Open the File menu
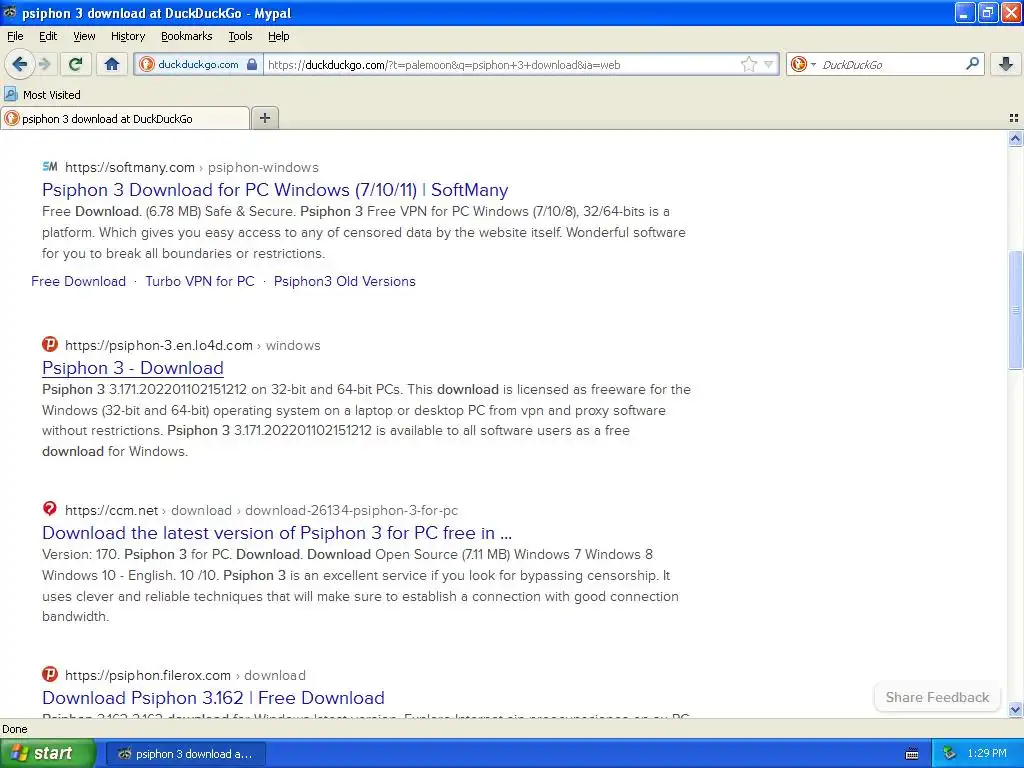The image size is (1024, 768). (15, 36)
